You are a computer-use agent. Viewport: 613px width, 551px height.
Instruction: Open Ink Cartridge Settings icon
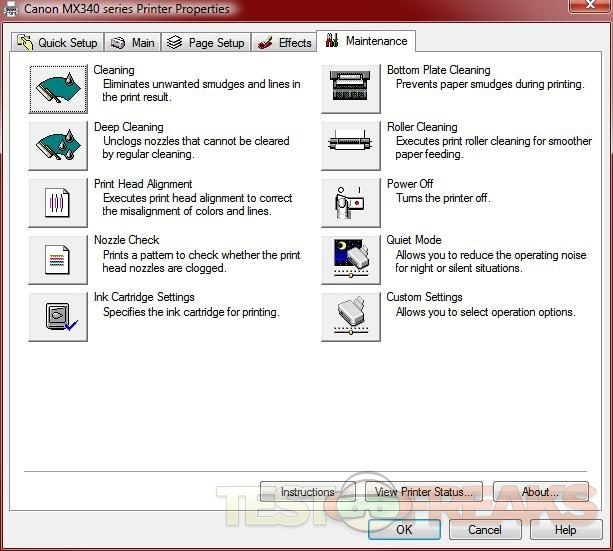58,317
